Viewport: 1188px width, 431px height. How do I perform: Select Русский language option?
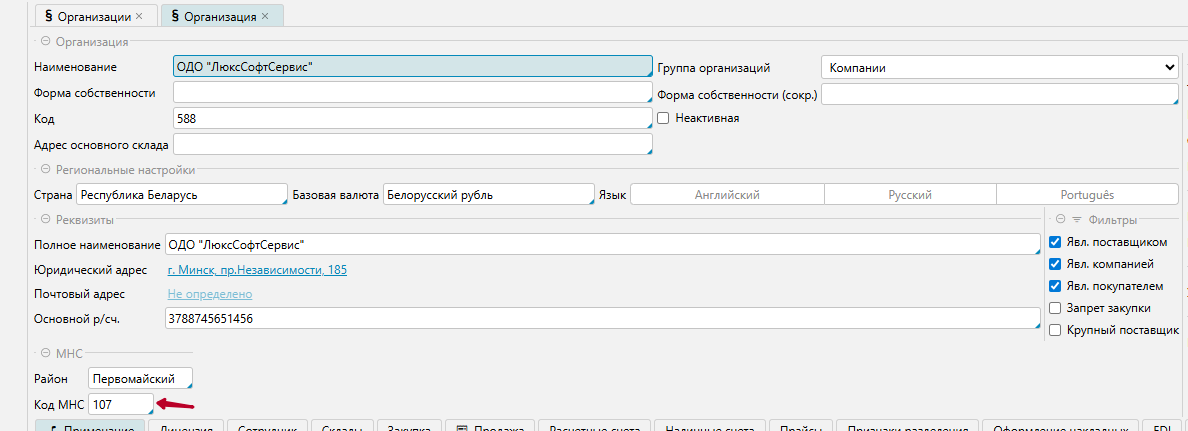point(910,195)
